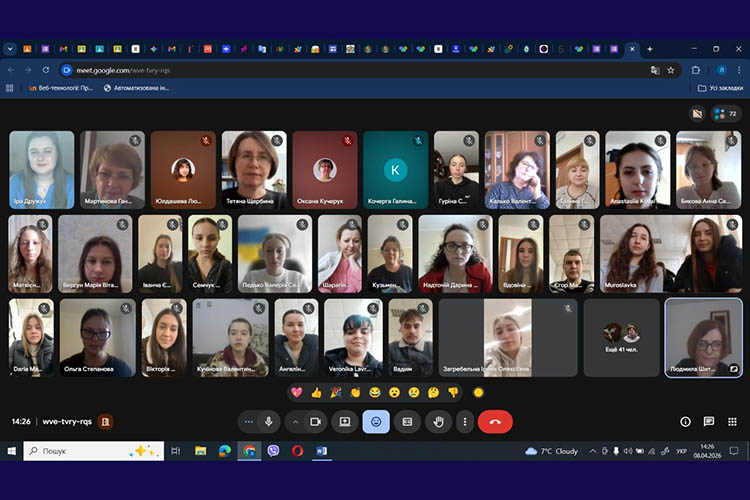750x500 pixels.
Task: Open the chat with everyone panel
Action: 709,422
